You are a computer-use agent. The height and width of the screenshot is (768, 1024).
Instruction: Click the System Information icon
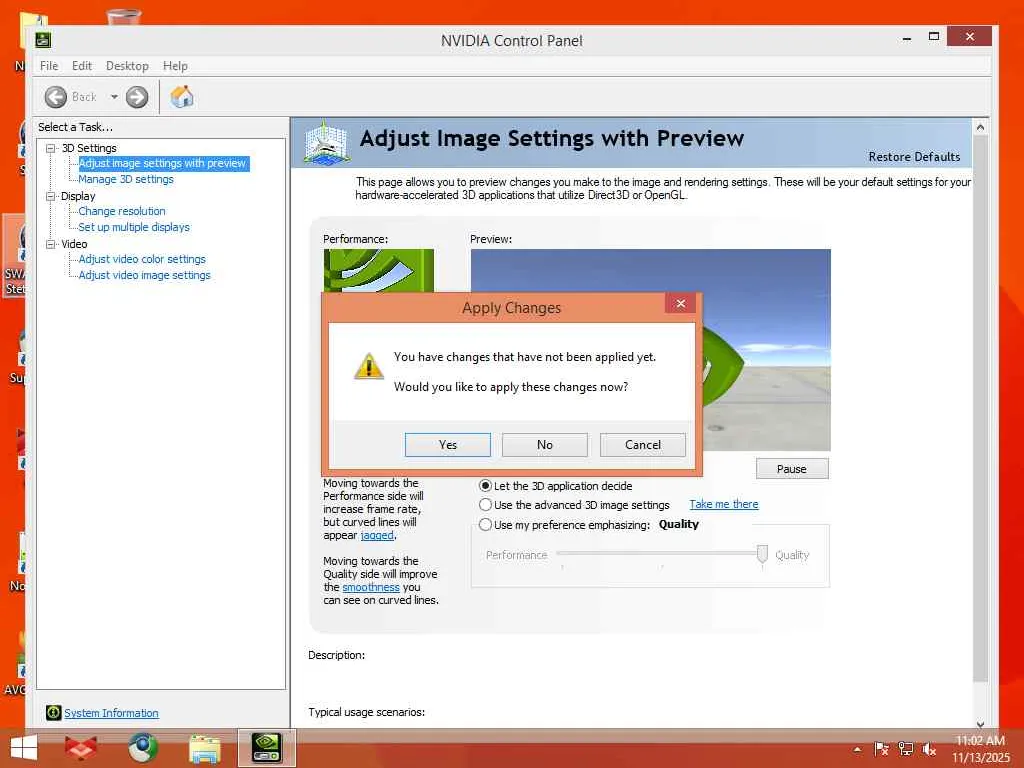[x=54, y=712]
